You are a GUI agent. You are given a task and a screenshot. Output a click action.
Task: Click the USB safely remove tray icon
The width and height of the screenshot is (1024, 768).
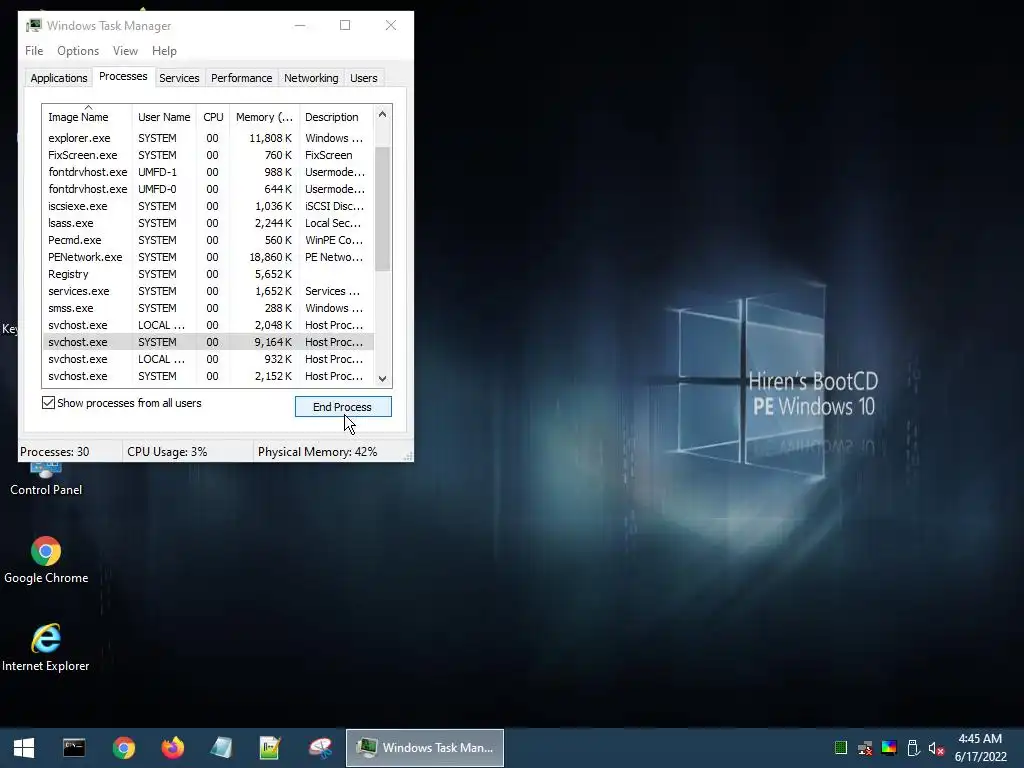point(913,748)
